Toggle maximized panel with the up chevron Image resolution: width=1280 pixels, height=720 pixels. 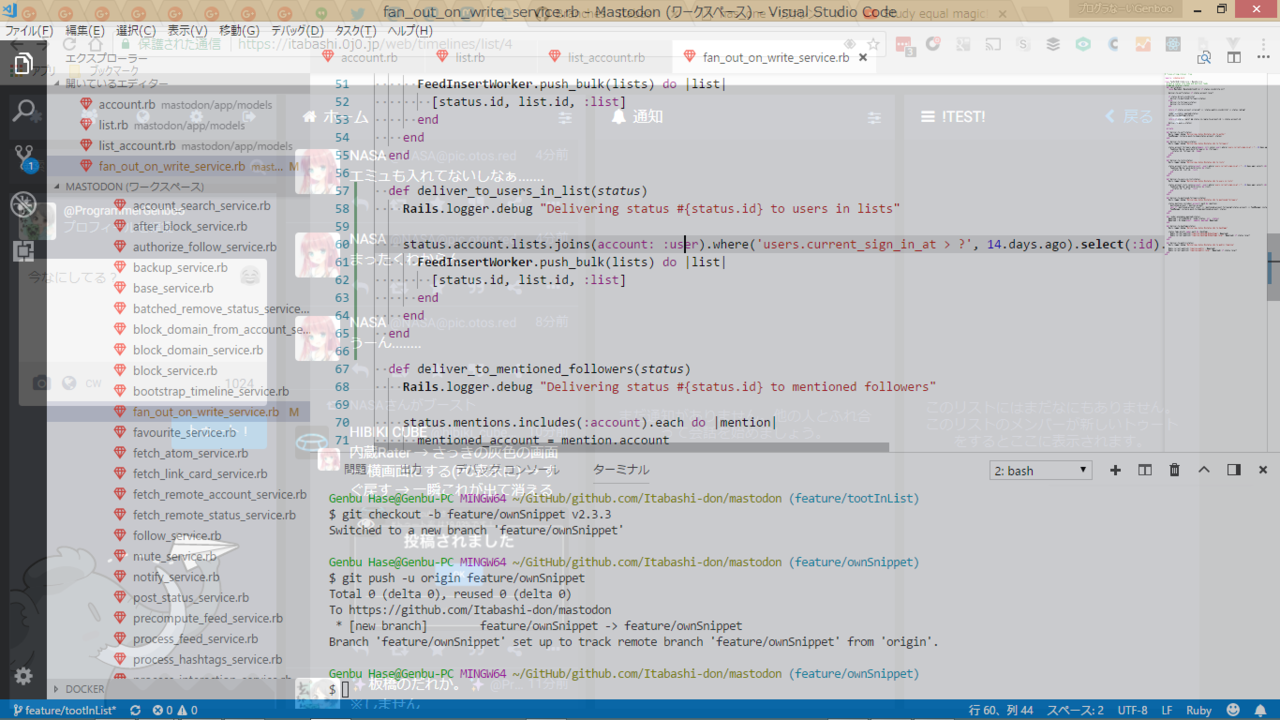click(1204, 470)
